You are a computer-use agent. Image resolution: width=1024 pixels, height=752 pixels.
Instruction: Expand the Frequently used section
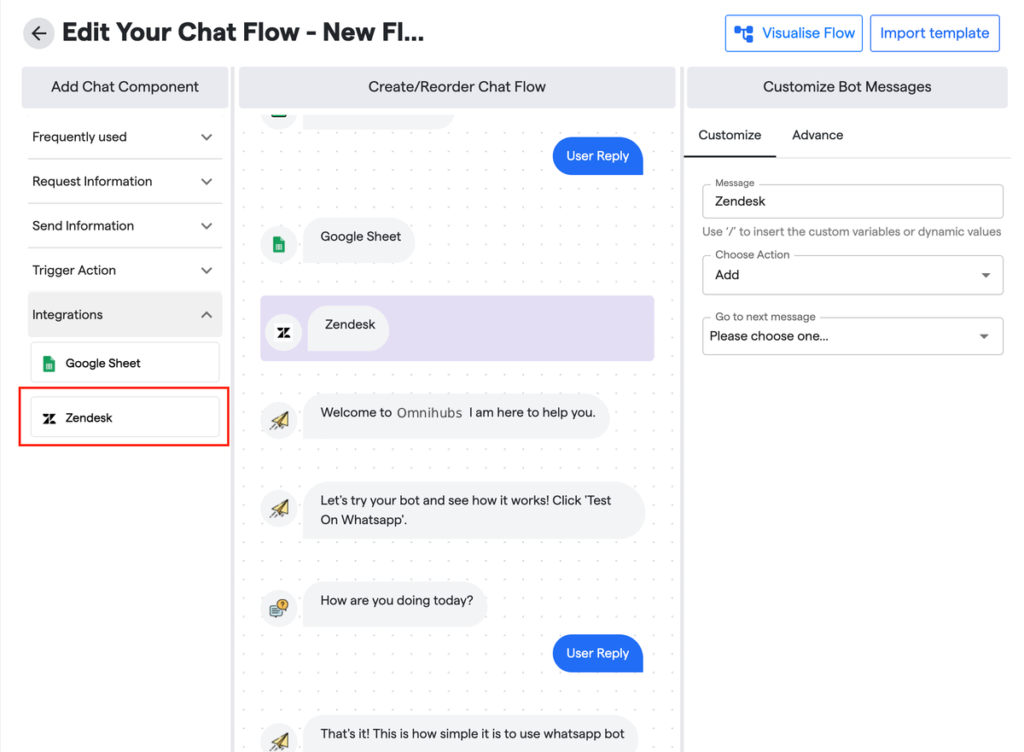(206, 137)
